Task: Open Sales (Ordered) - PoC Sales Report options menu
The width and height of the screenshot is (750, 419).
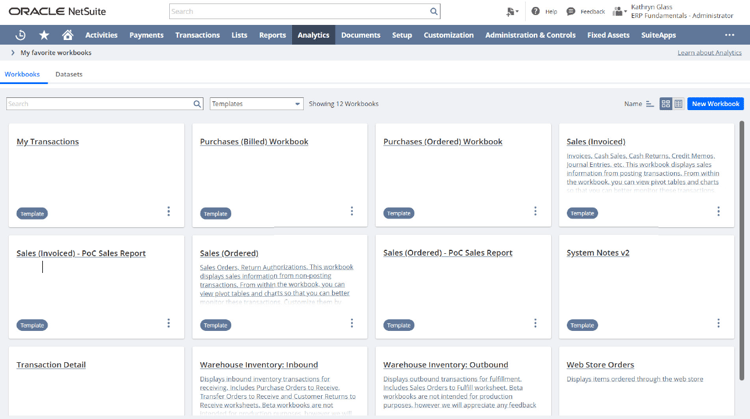Action: point(535,323)
